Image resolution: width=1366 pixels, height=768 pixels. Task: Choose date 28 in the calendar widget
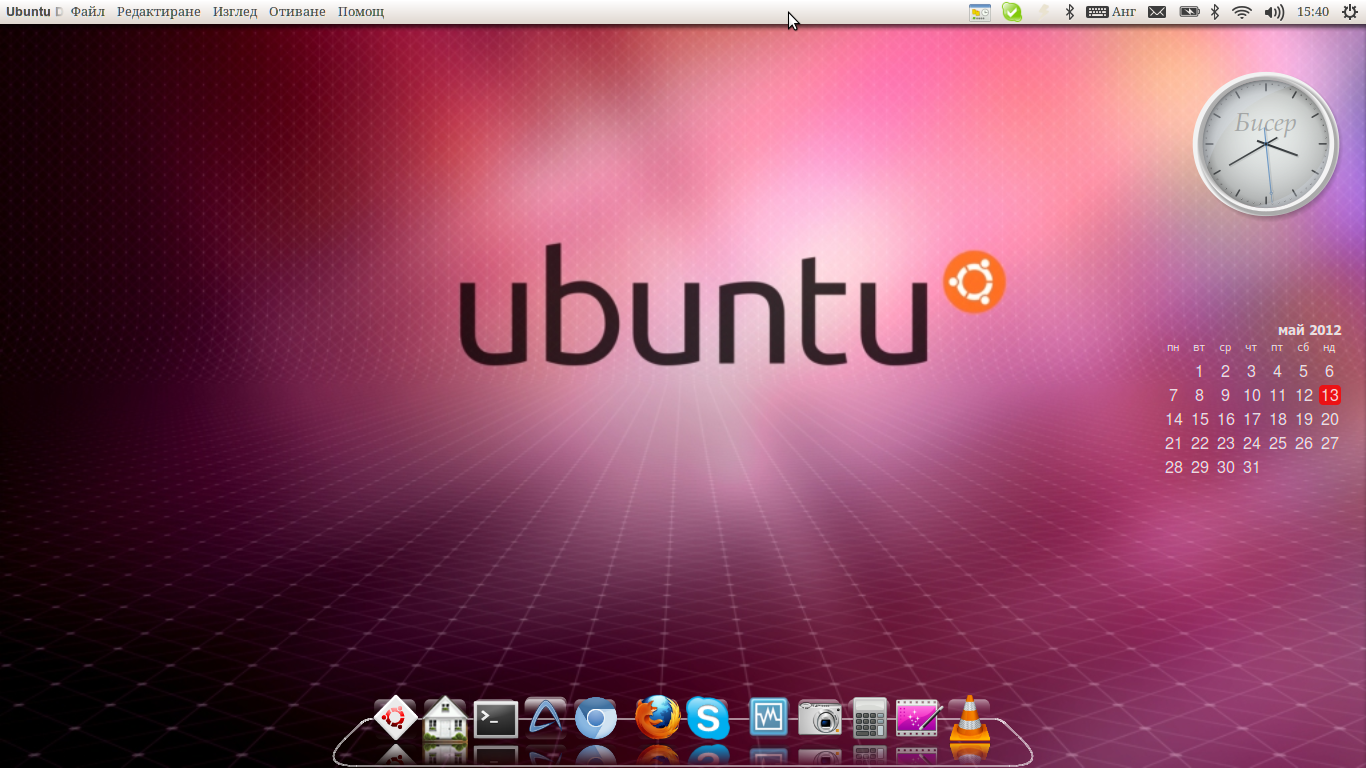point(1173,467)
